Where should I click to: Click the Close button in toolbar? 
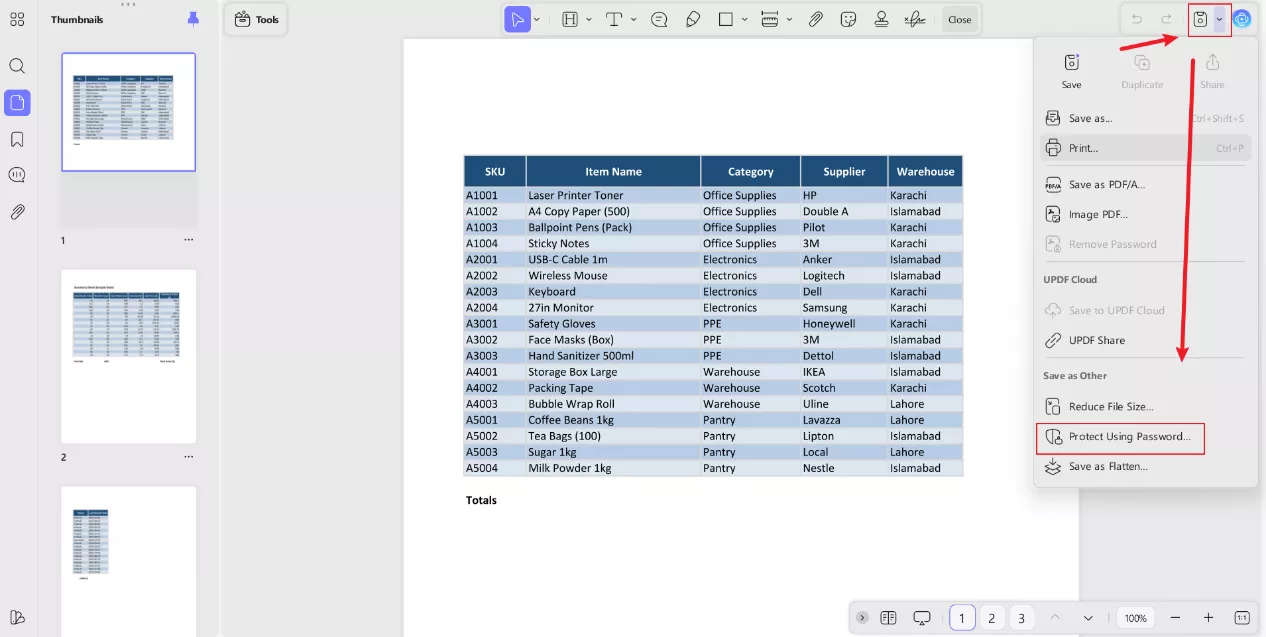point(959,19)
